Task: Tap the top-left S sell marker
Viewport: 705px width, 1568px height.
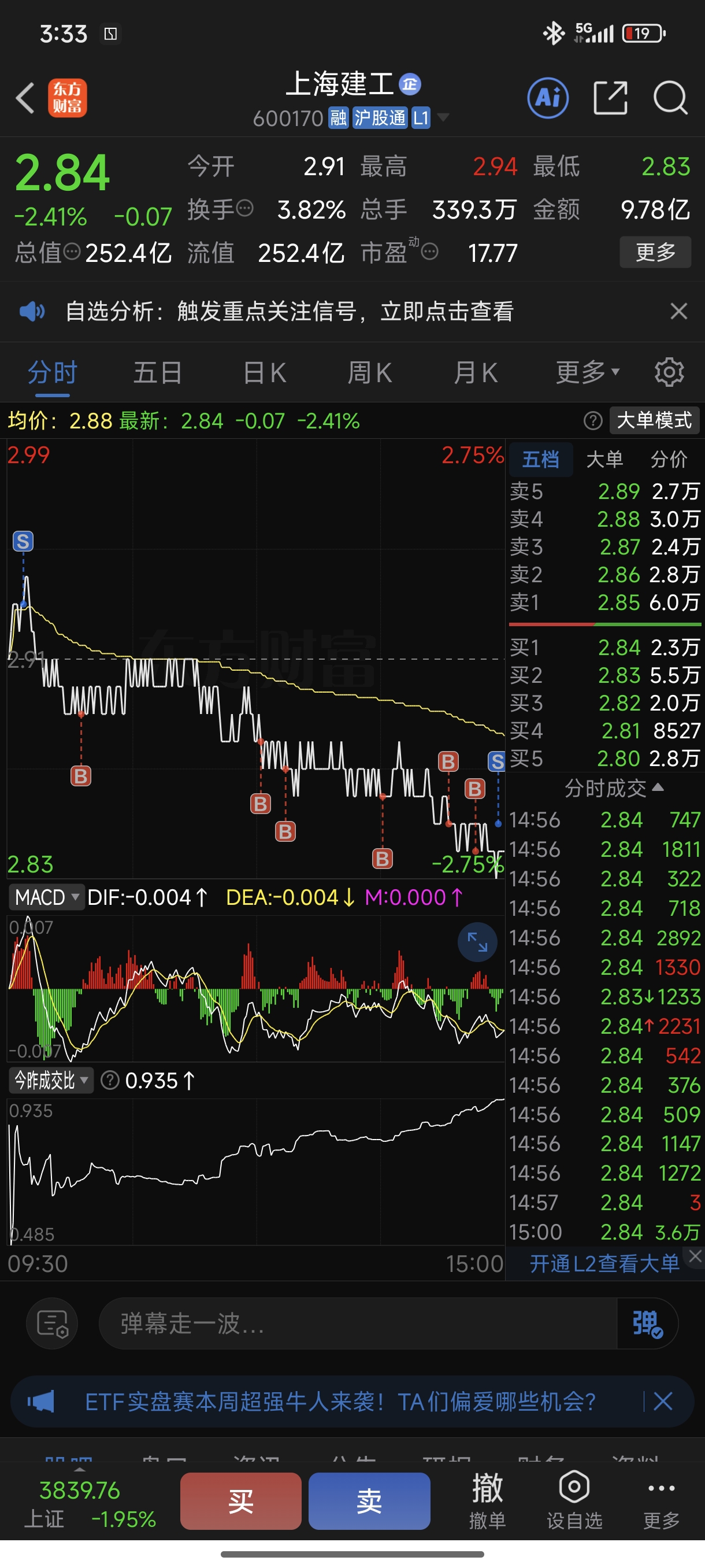Action: 23,541
